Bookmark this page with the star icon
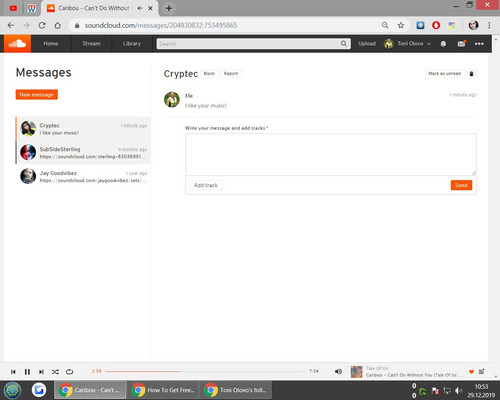 click(401, 25)
